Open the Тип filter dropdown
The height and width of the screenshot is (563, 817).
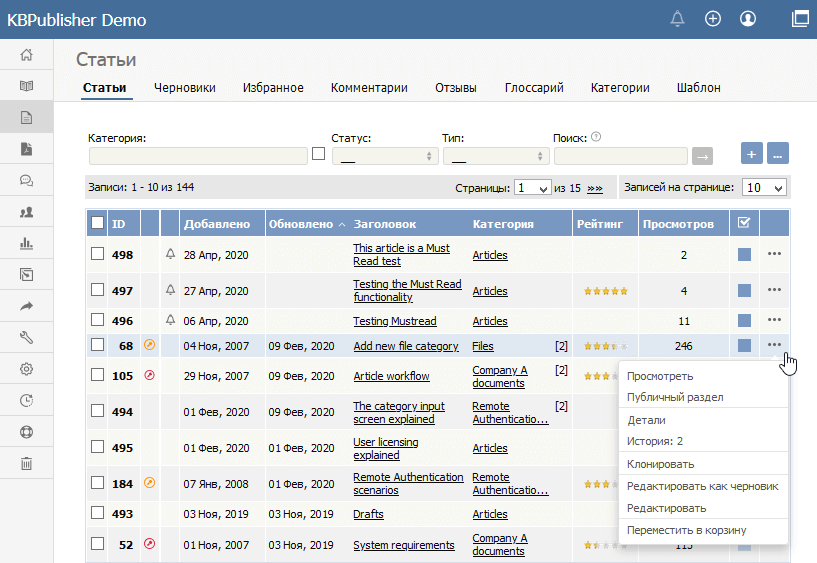pos(495,156)
